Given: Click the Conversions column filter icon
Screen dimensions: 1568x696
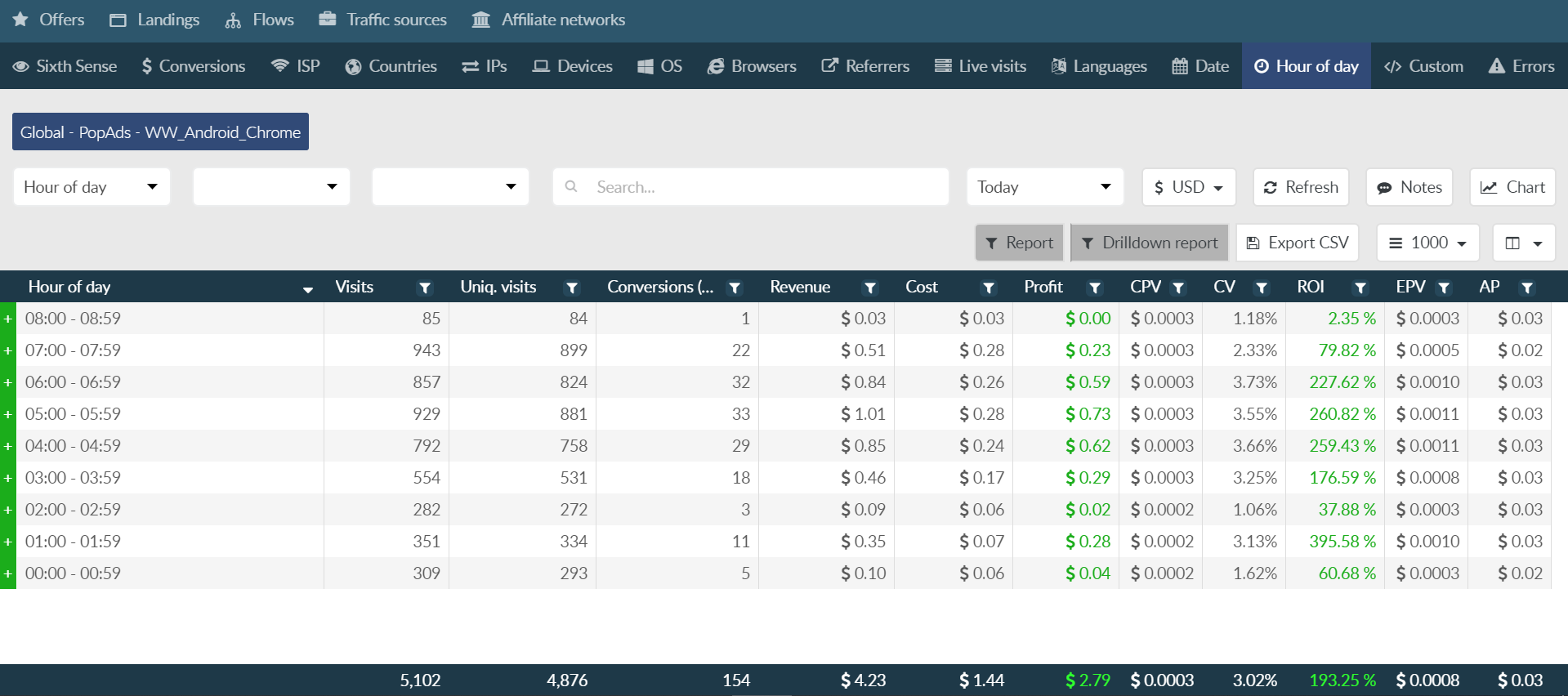Looking at the screenshot, I should point(734,288).
